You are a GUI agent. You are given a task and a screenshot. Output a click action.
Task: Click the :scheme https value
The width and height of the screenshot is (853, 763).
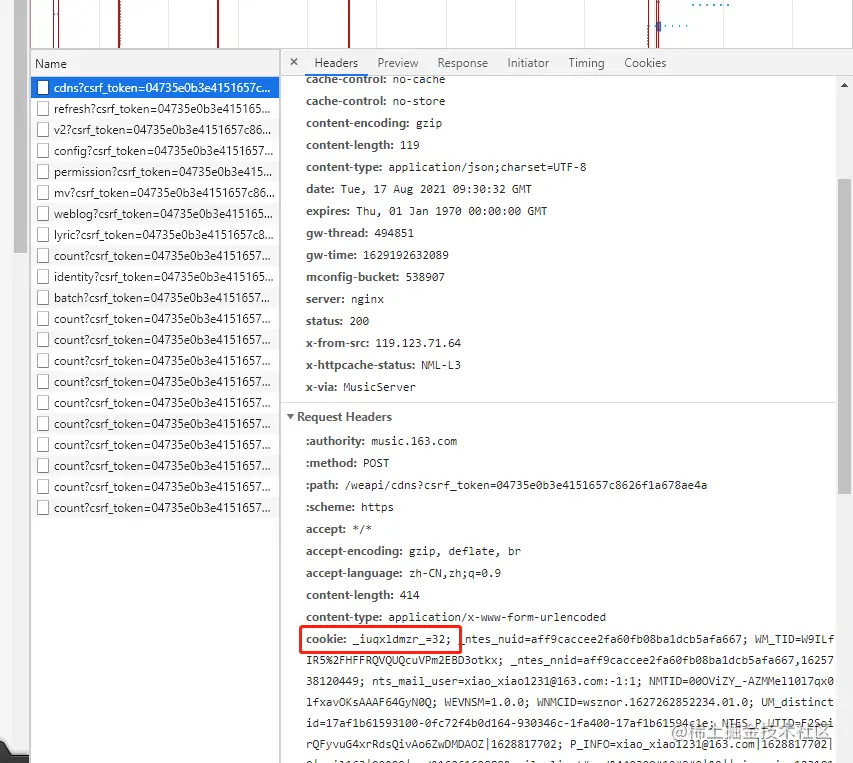(x=377, y=507)
